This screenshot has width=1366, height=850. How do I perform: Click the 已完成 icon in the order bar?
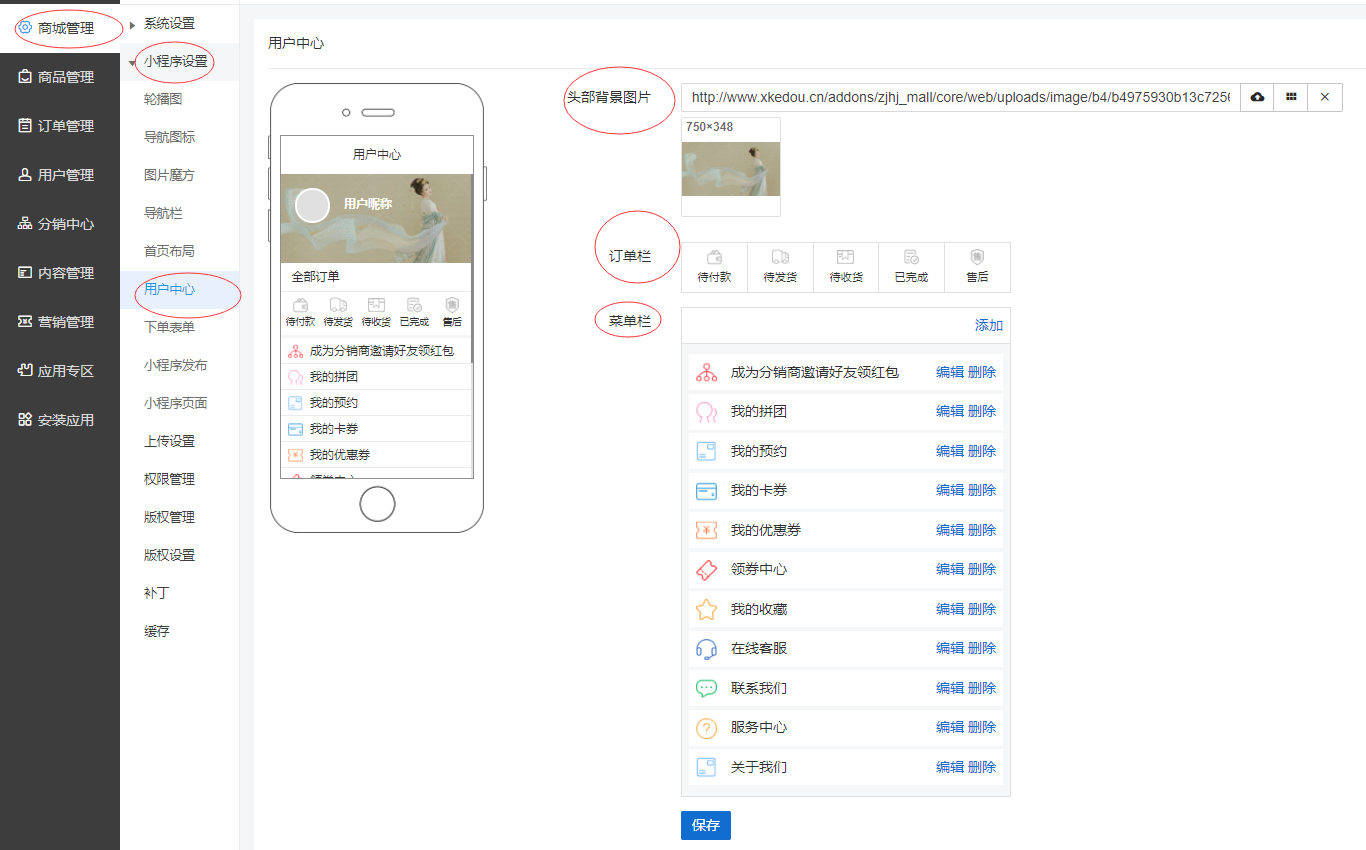click(x=911, y=258)
